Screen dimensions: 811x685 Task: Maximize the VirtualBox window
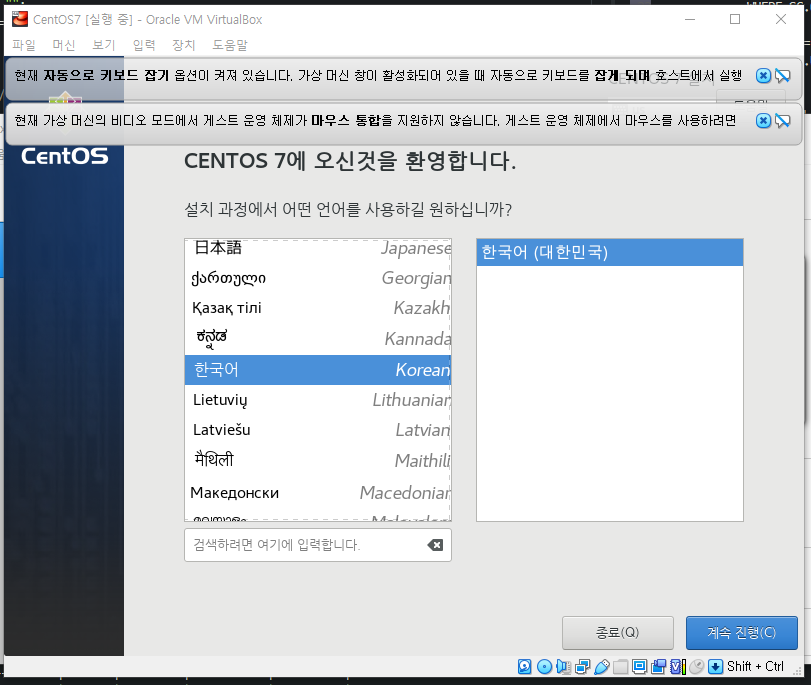point(735,19)
